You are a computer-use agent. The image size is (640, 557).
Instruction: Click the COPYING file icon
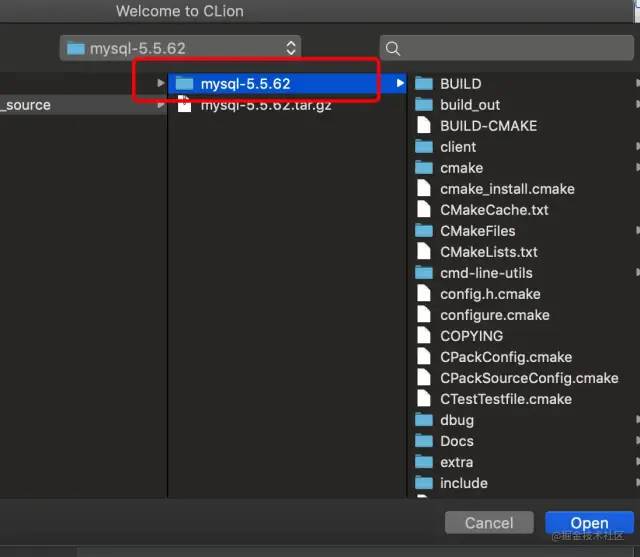pos(424,335)
